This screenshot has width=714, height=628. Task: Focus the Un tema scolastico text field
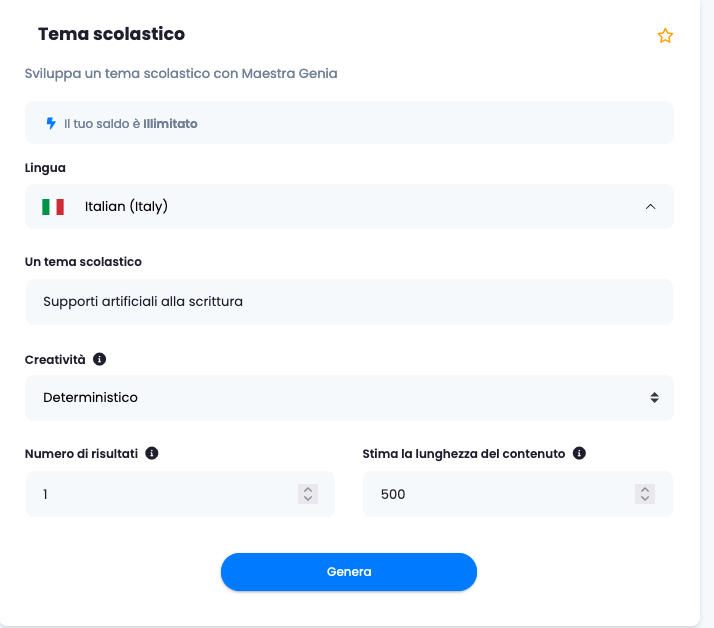click(x=349, y=302)
